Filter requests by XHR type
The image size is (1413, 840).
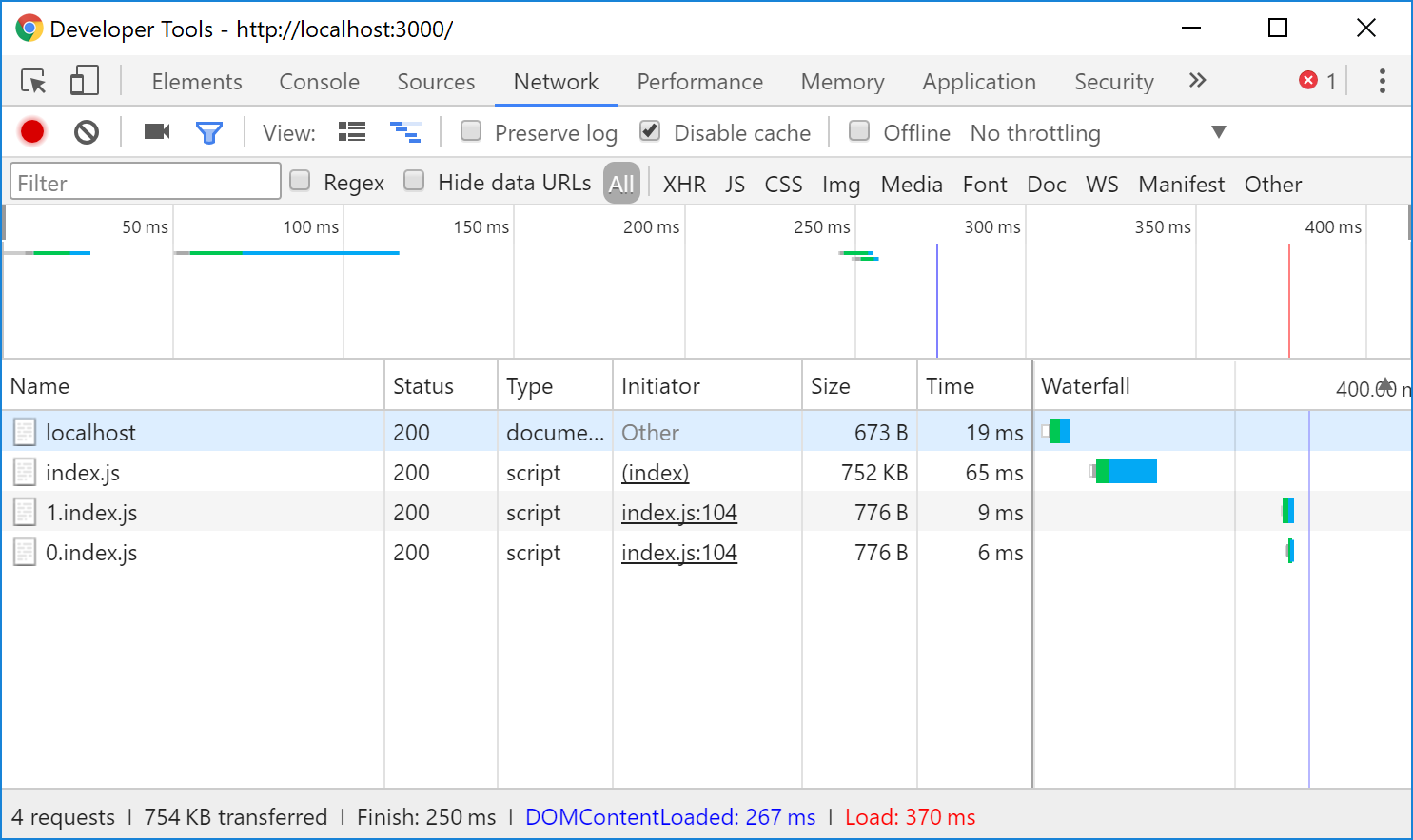[x=684, y=185]
